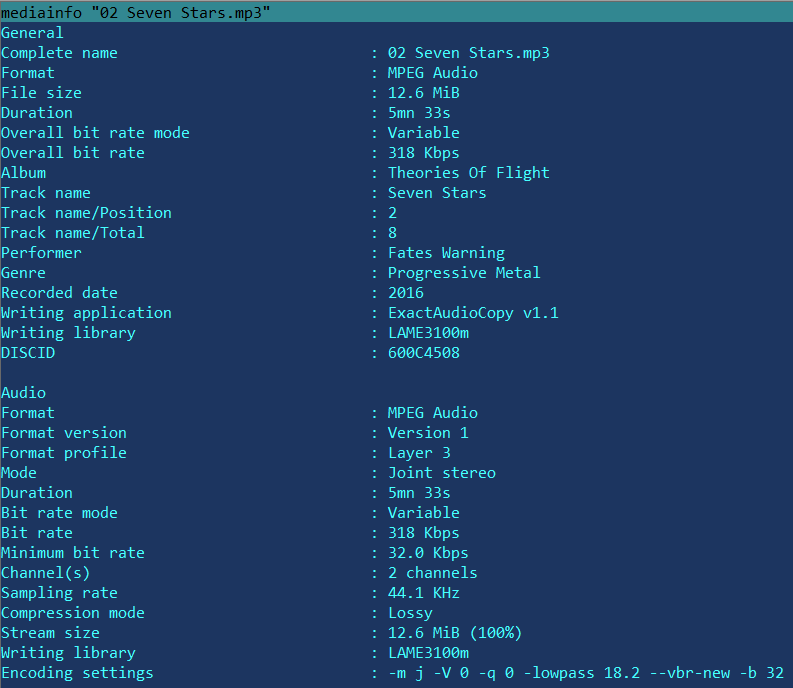Click the Track name value Seven Stars

[x=437, y=193]
